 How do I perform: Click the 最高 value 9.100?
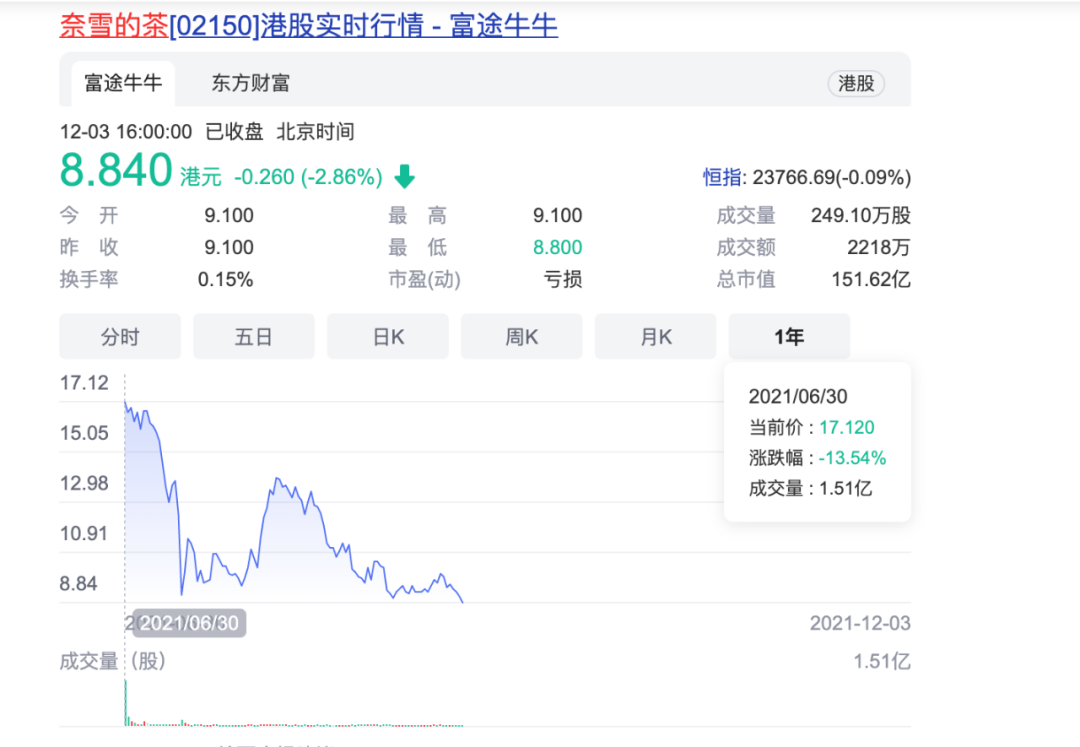pos(557,215)
